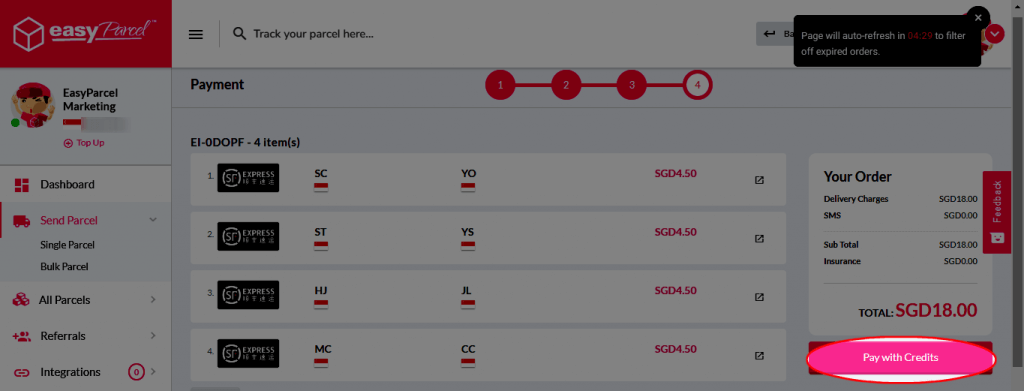The width and height of the screenshot is (1024, 391).
Task: Click the easyParcel logo
Action: tap(85, 33)
